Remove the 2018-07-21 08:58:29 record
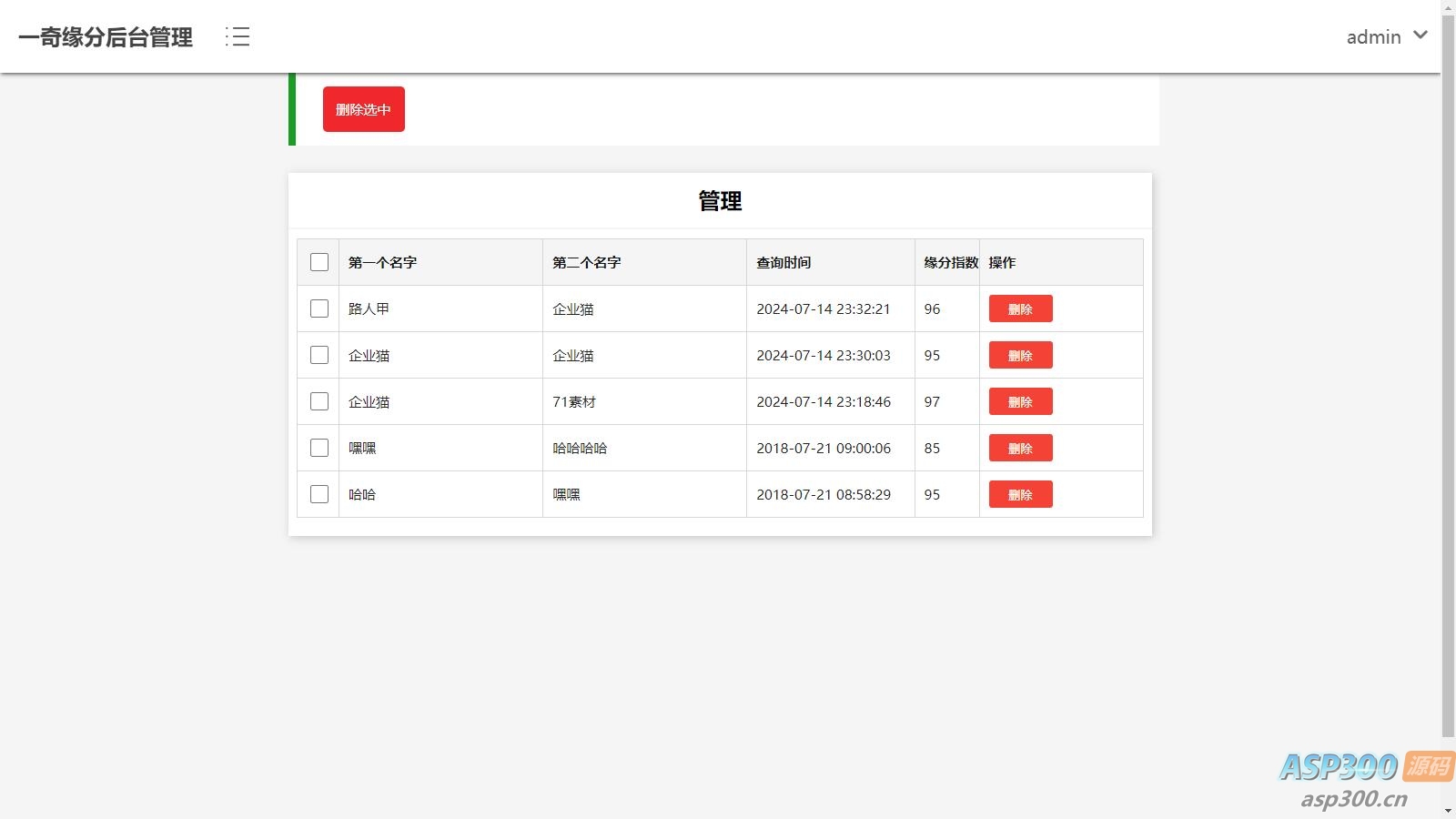This screenshot has width=1456, height=819. coord(1020,494)
